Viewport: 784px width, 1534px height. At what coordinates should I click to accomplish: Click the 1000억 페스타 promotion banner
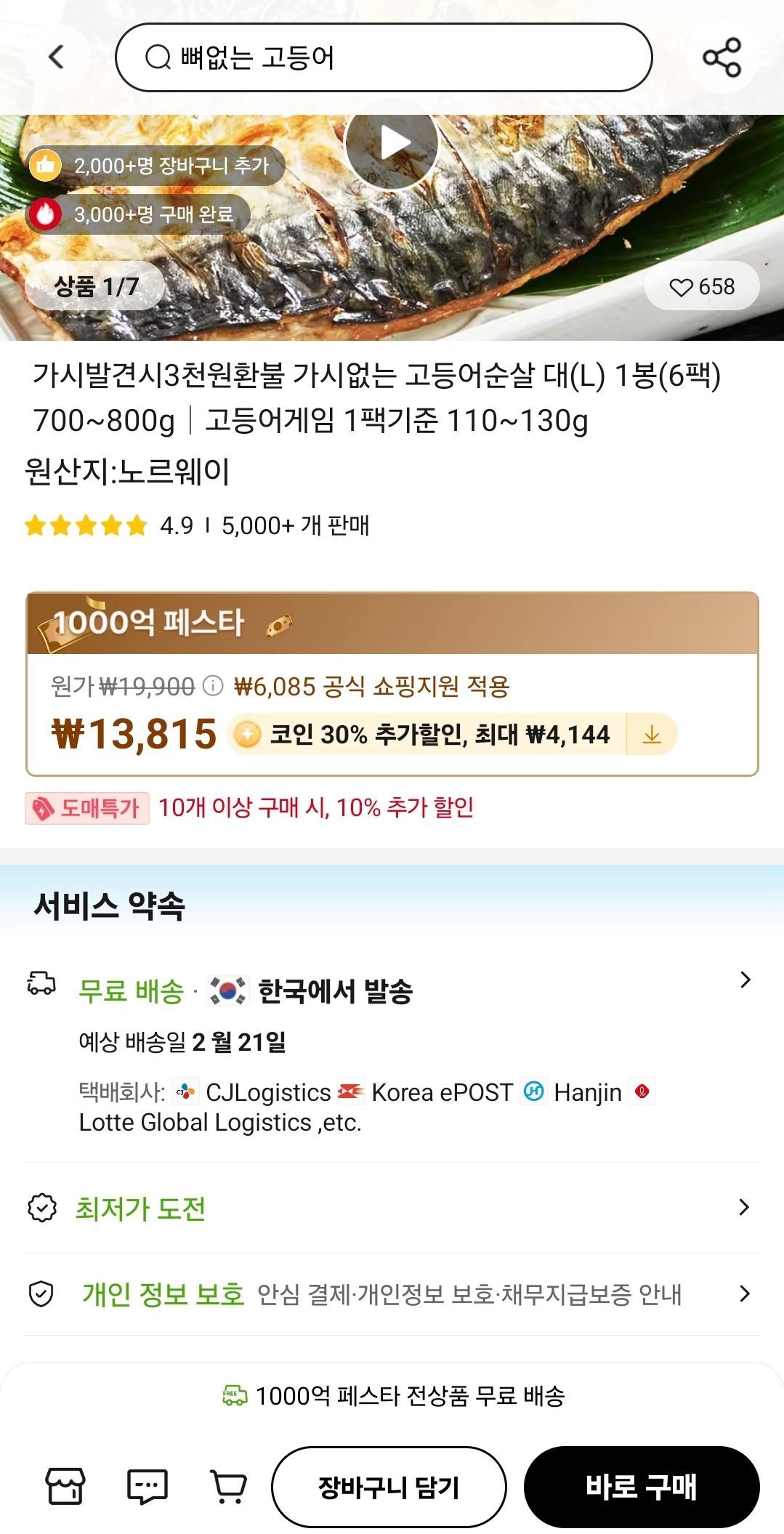click(391, 621)
